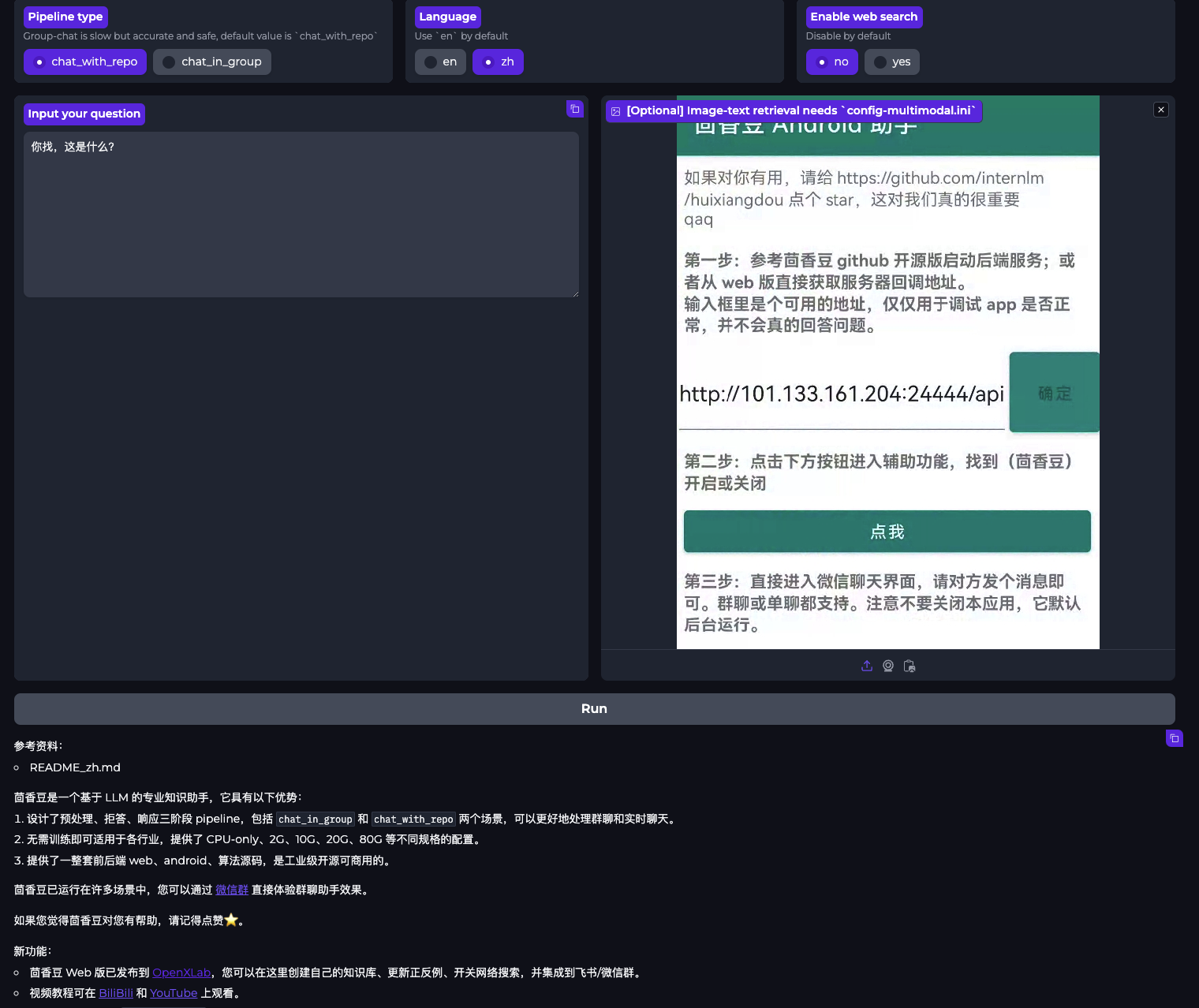Remove the uploaded image with X icon
This screenshot has height=1008, width=1199.
click(x=1161, y=110)
